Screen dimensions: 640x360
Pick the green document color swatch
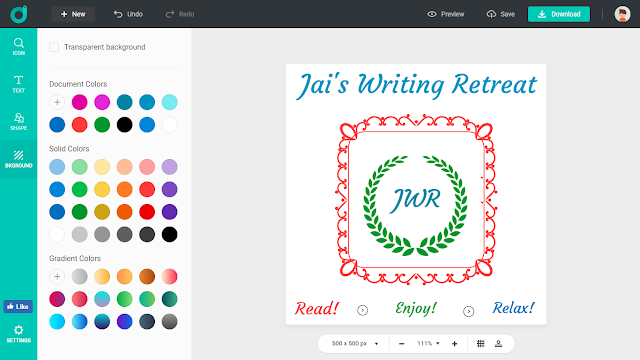pos(102,124)
